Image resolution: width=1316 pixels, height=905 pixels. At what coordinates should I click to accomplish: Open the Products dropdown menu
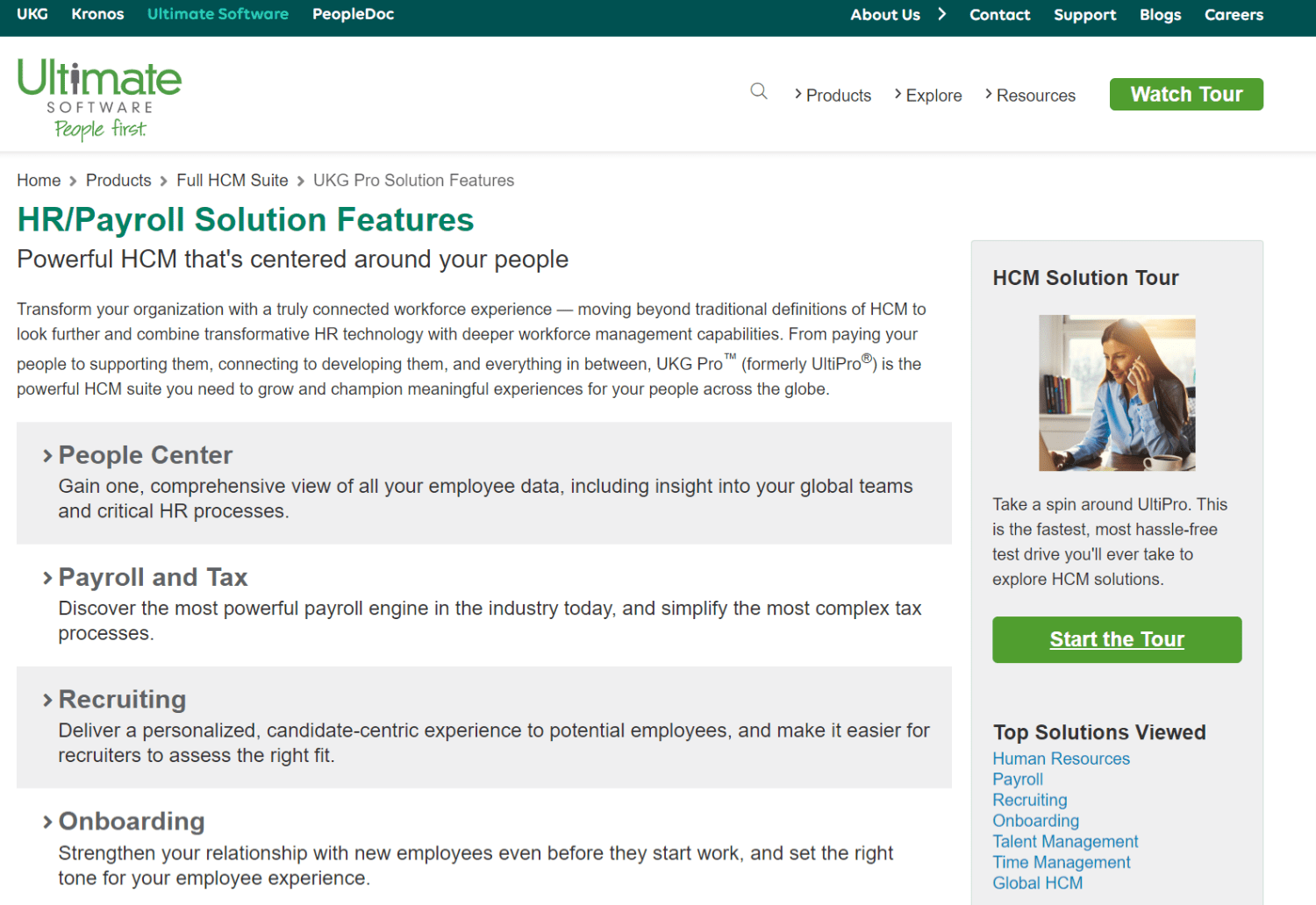(833, 95)
